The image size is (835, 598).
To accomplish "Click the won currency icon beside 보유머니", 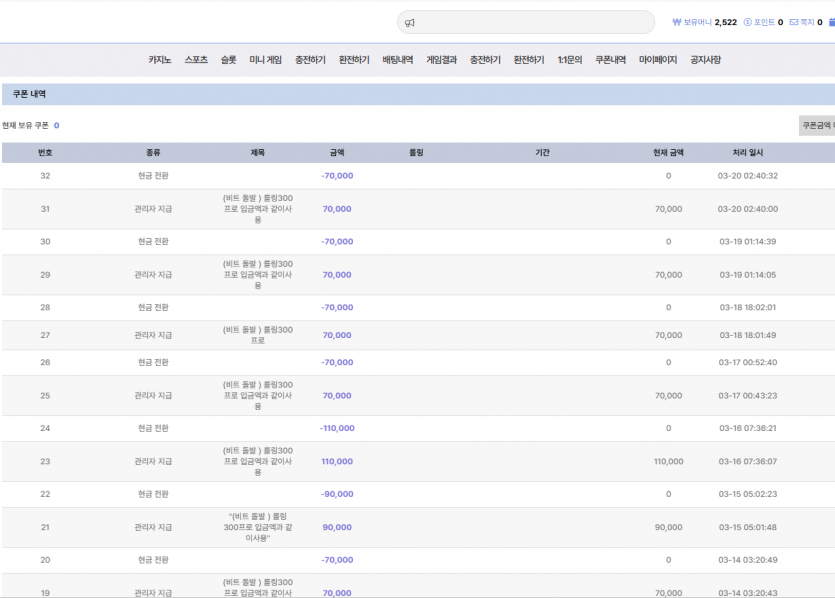I will point(677,22).
